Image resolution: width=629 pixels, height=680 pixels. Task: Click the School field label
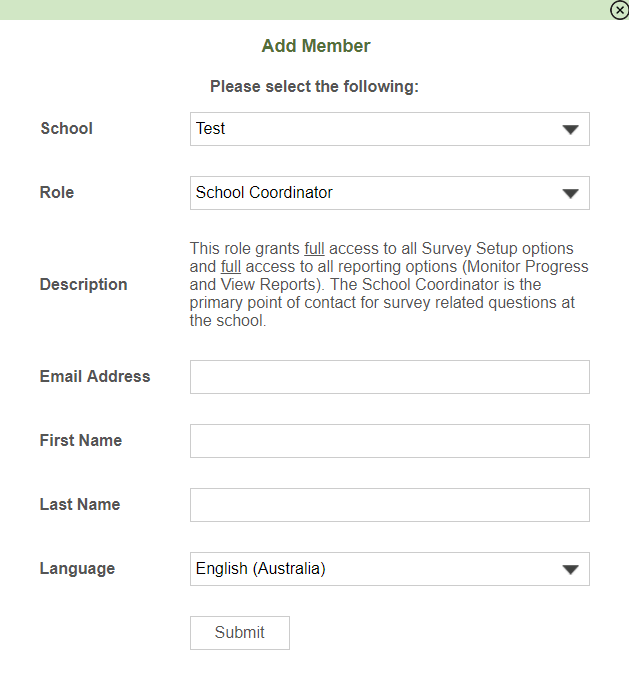pyautogui.click(x=66, y=128)
